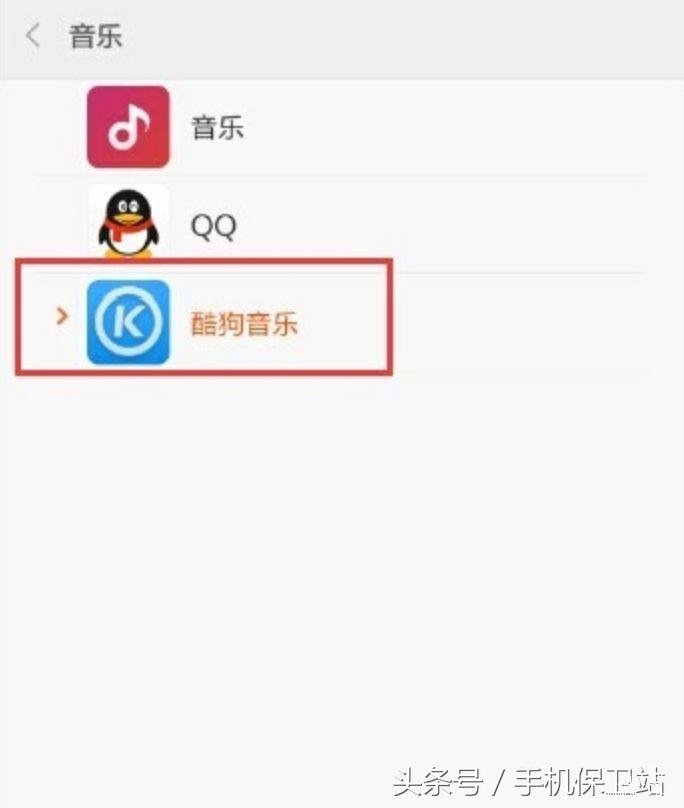Open the pink music note app icon

[128, 127]
